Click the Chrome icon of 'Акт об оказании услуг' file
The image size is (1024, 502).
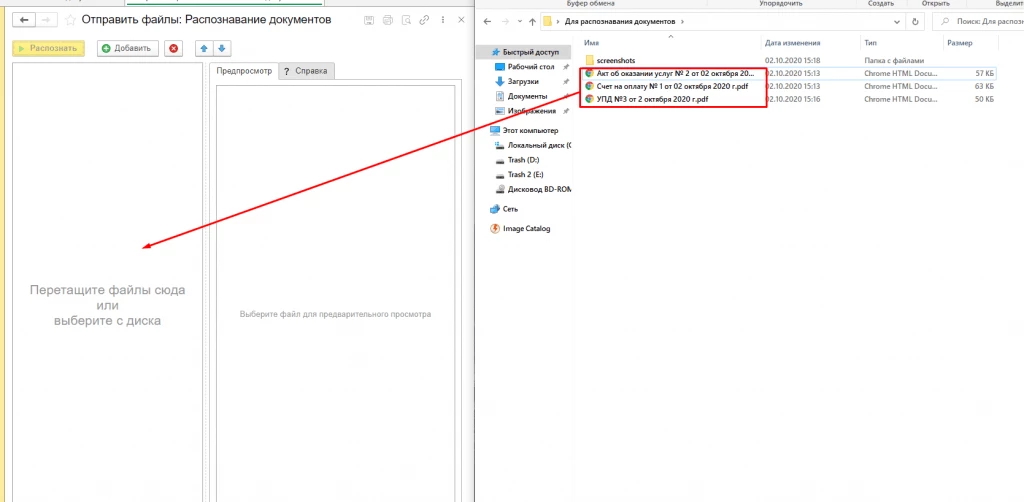tap(589, 73)
